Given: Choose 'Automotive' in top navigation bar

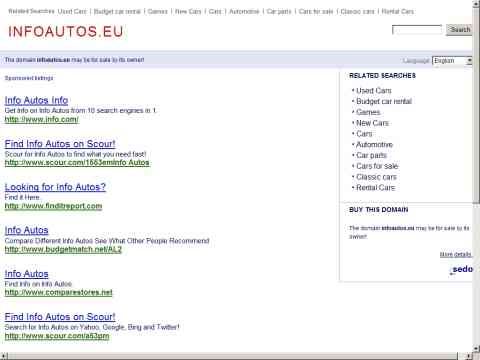Looking at the screenshot, I should 244,11.
